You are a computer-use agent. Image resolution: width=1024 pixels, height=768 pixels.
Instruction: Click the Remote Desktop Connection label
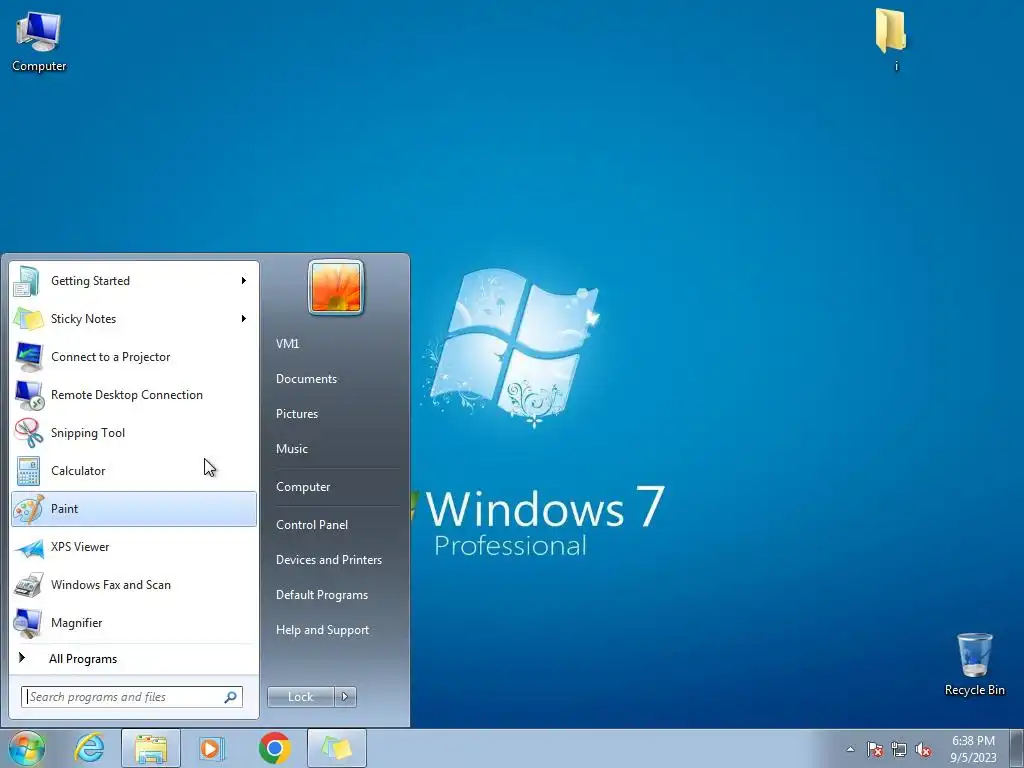tap(127, 395)
